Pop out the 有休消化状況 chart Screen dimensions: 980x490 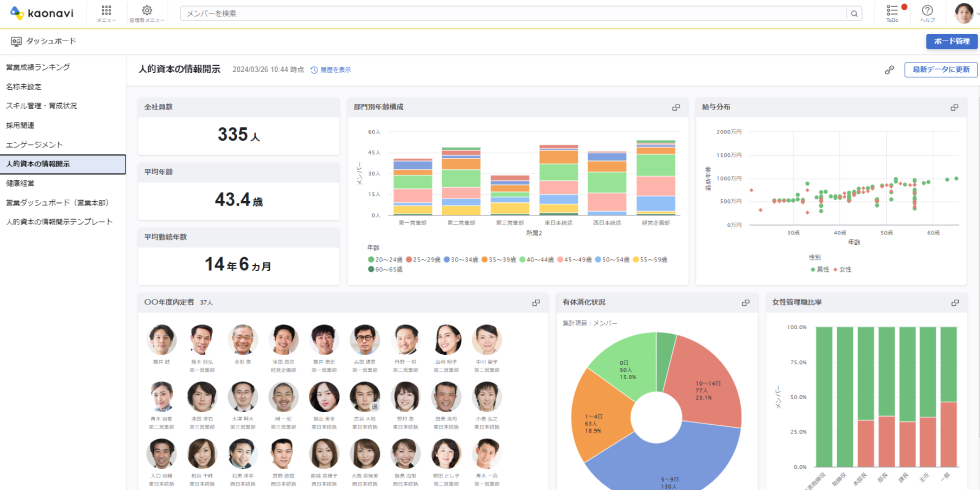click(x=745, y=302)
